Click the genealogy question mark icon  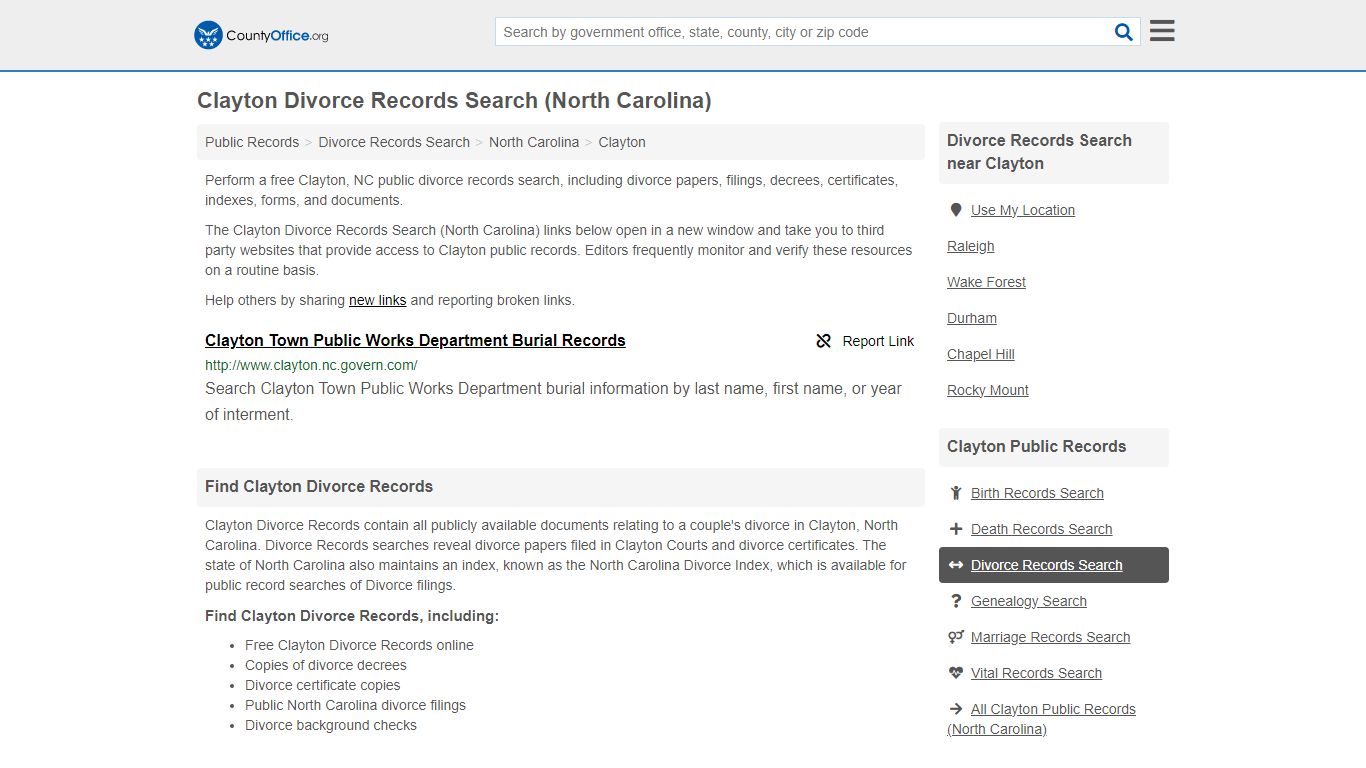click(956, 601)
